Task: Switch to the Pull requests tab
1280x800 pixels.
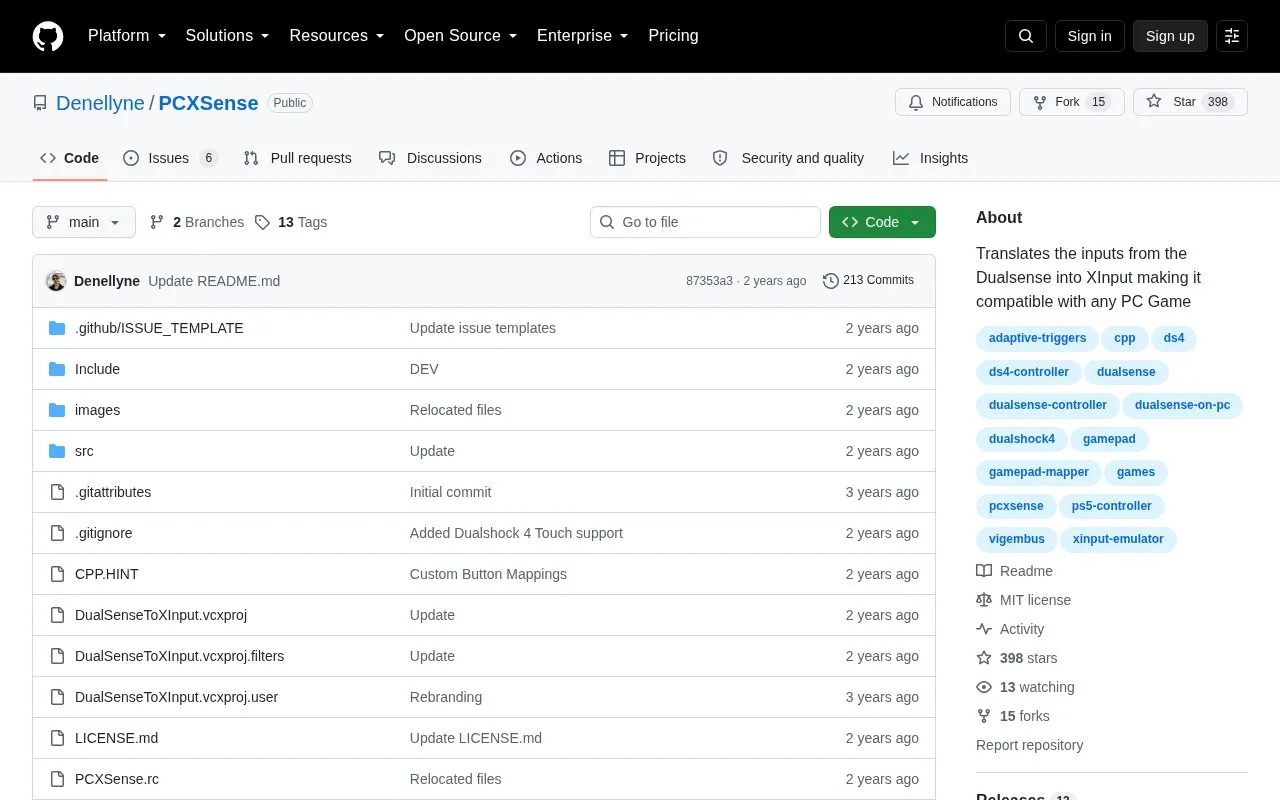Action: 298,158
